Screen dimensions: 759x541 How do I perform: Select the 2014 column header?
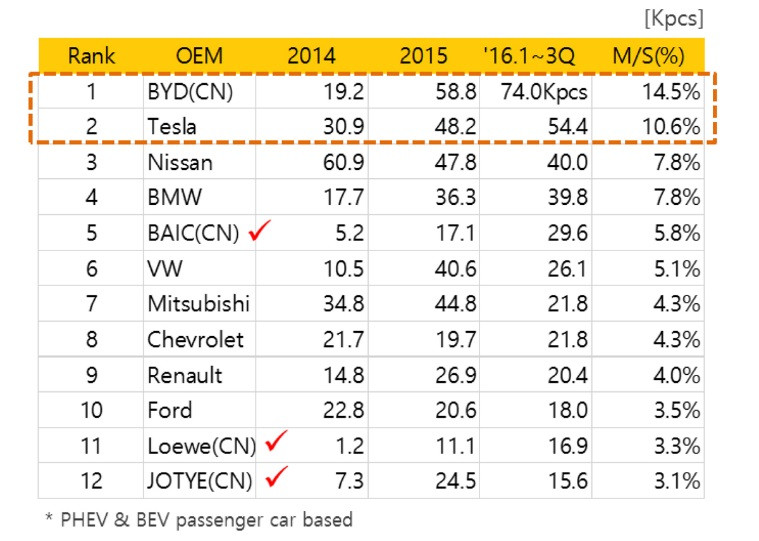click(311, 56)
